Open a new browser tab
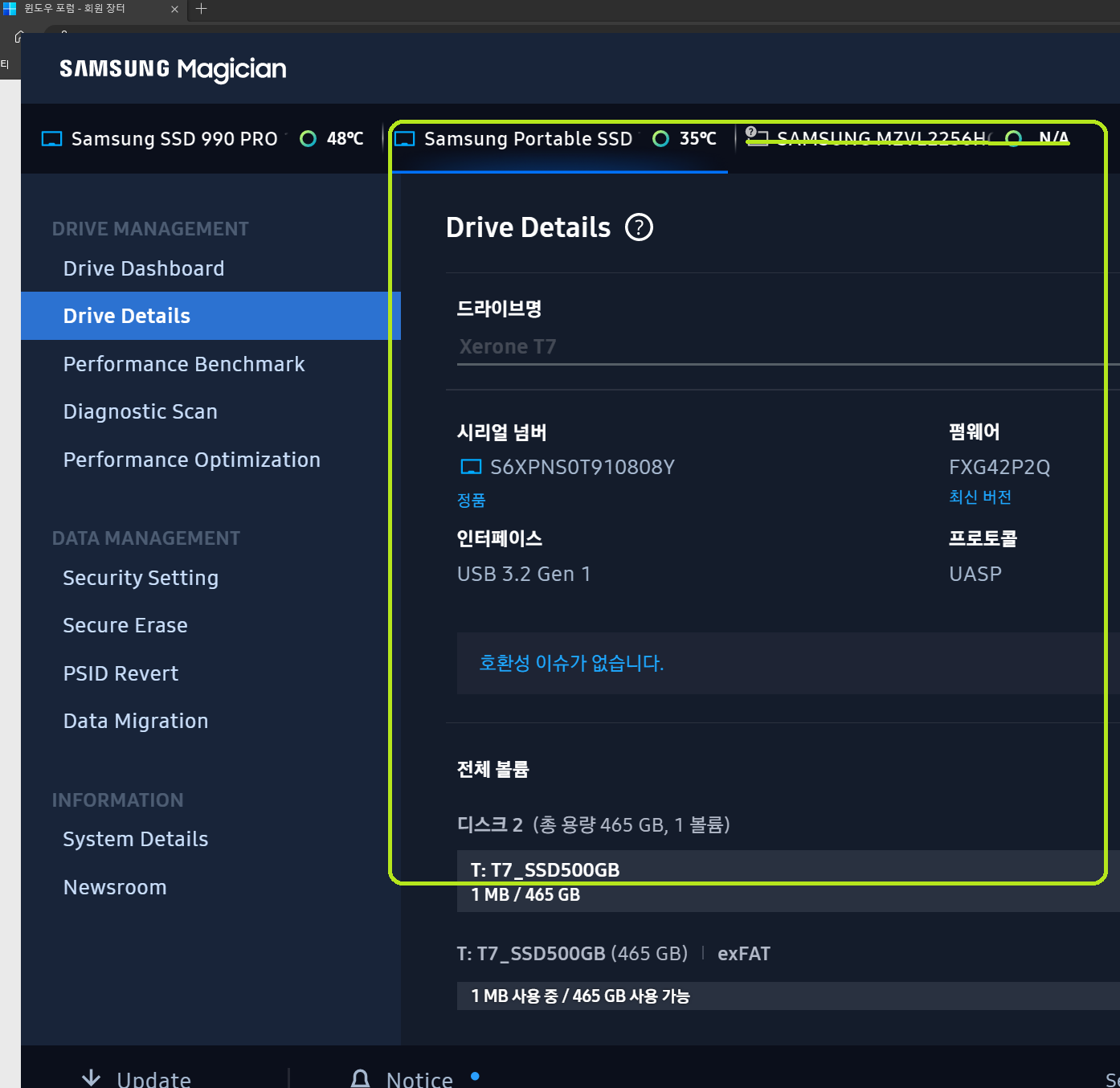 (201, 9)
